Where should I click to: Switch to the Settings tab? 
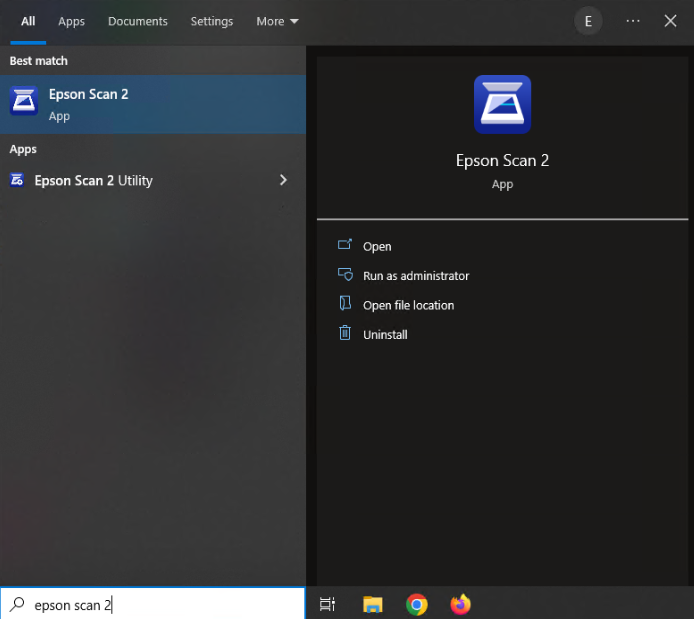[x=212, y=21]
